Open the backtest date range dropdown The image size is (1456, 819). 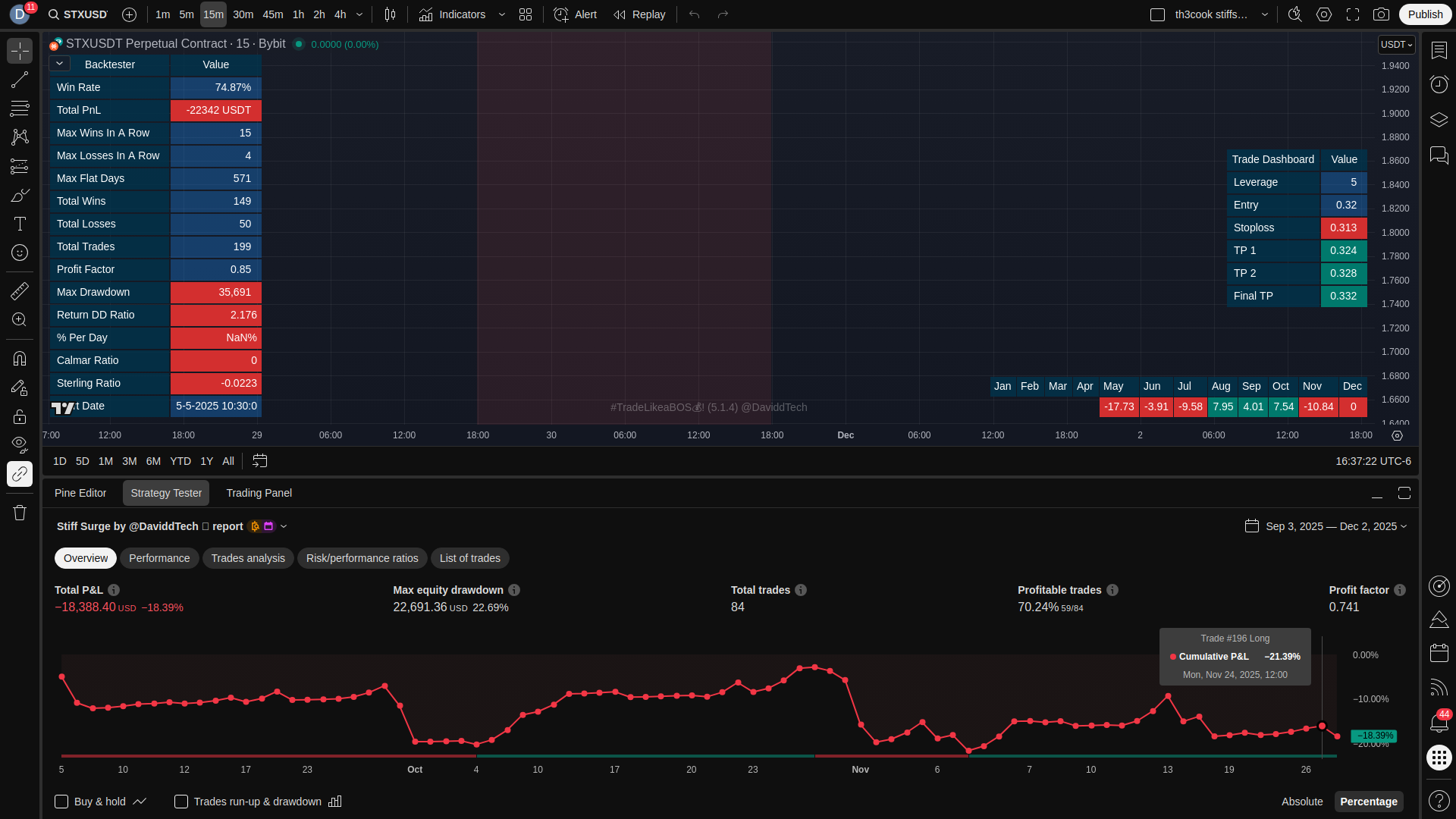click(x=1330, y=526)
